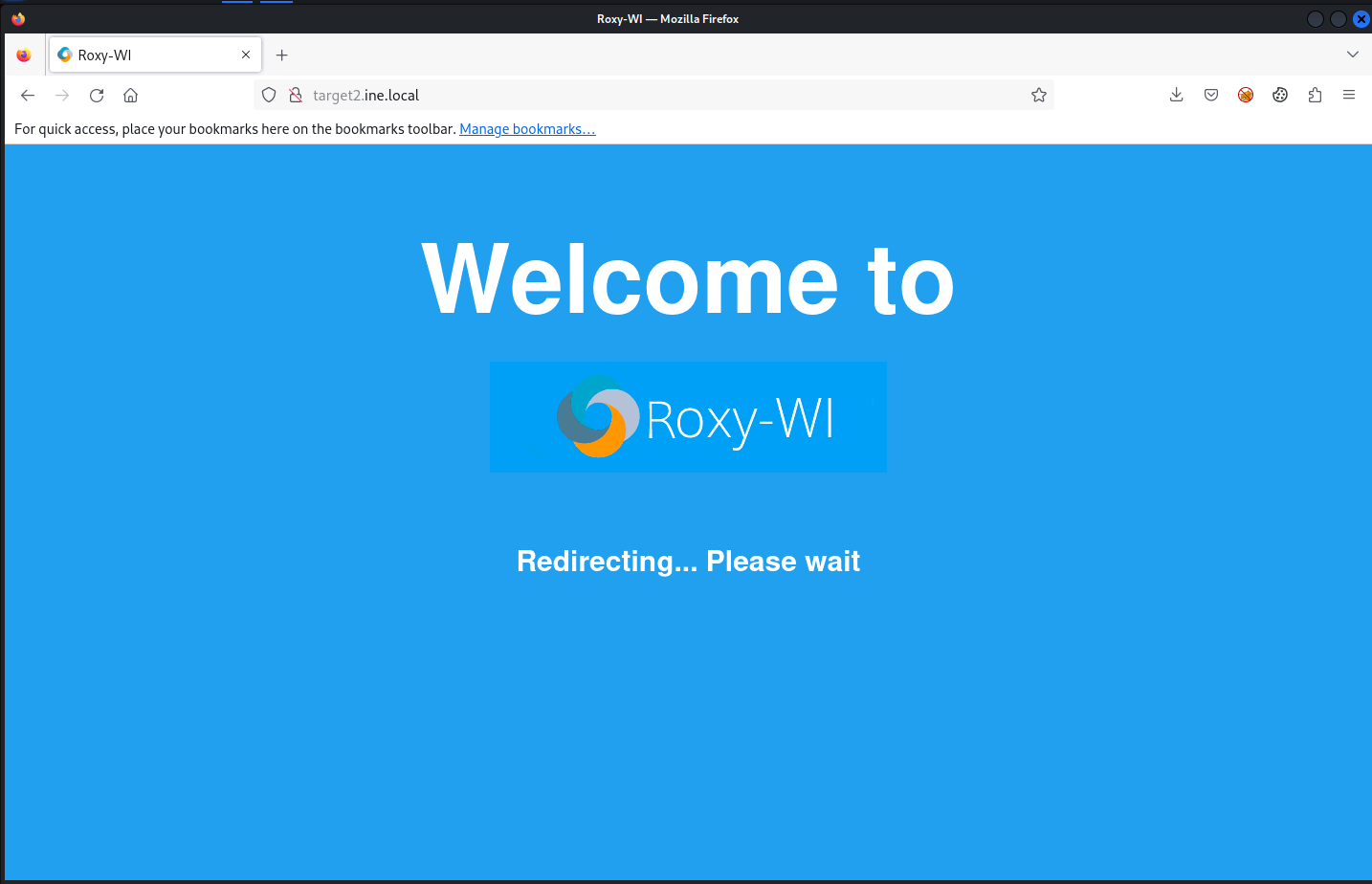This screenshot has width=1372, height=884.
Task: Open Firefox View pinned tab
Action: click(x=24, y=55)
